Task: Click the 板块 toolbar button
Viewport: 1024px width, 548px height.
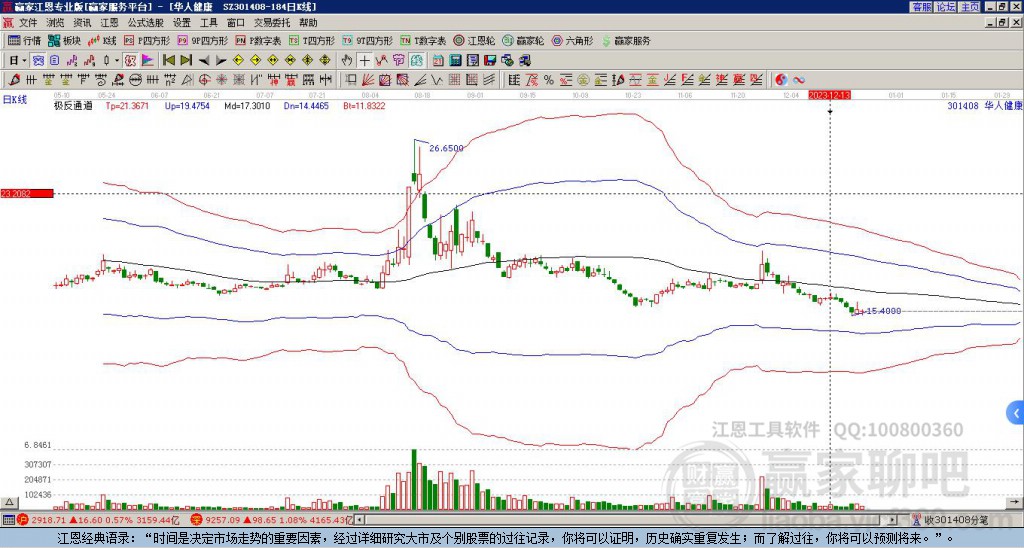Action: tap(65, 40)
